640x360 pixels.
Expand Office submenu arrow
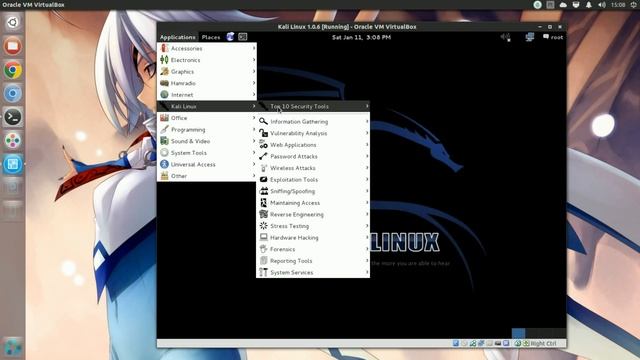(x=254, y=118)
